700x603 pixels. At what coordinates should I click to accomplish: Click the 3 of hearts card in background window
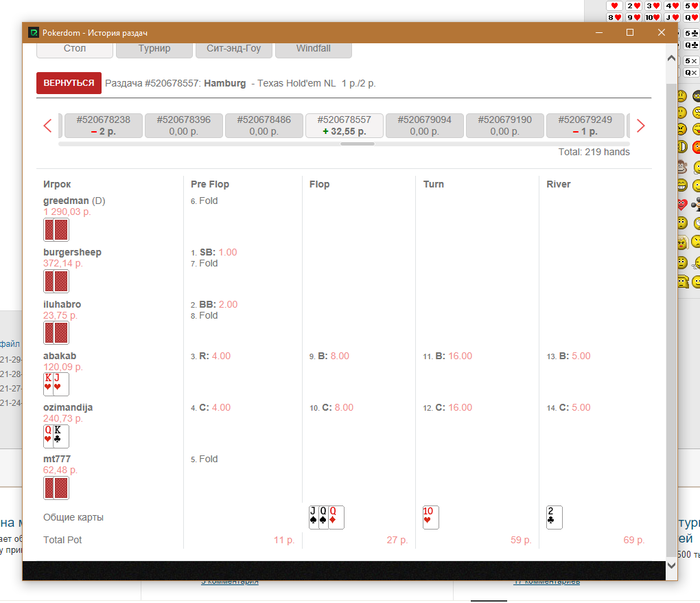[653, 6]
